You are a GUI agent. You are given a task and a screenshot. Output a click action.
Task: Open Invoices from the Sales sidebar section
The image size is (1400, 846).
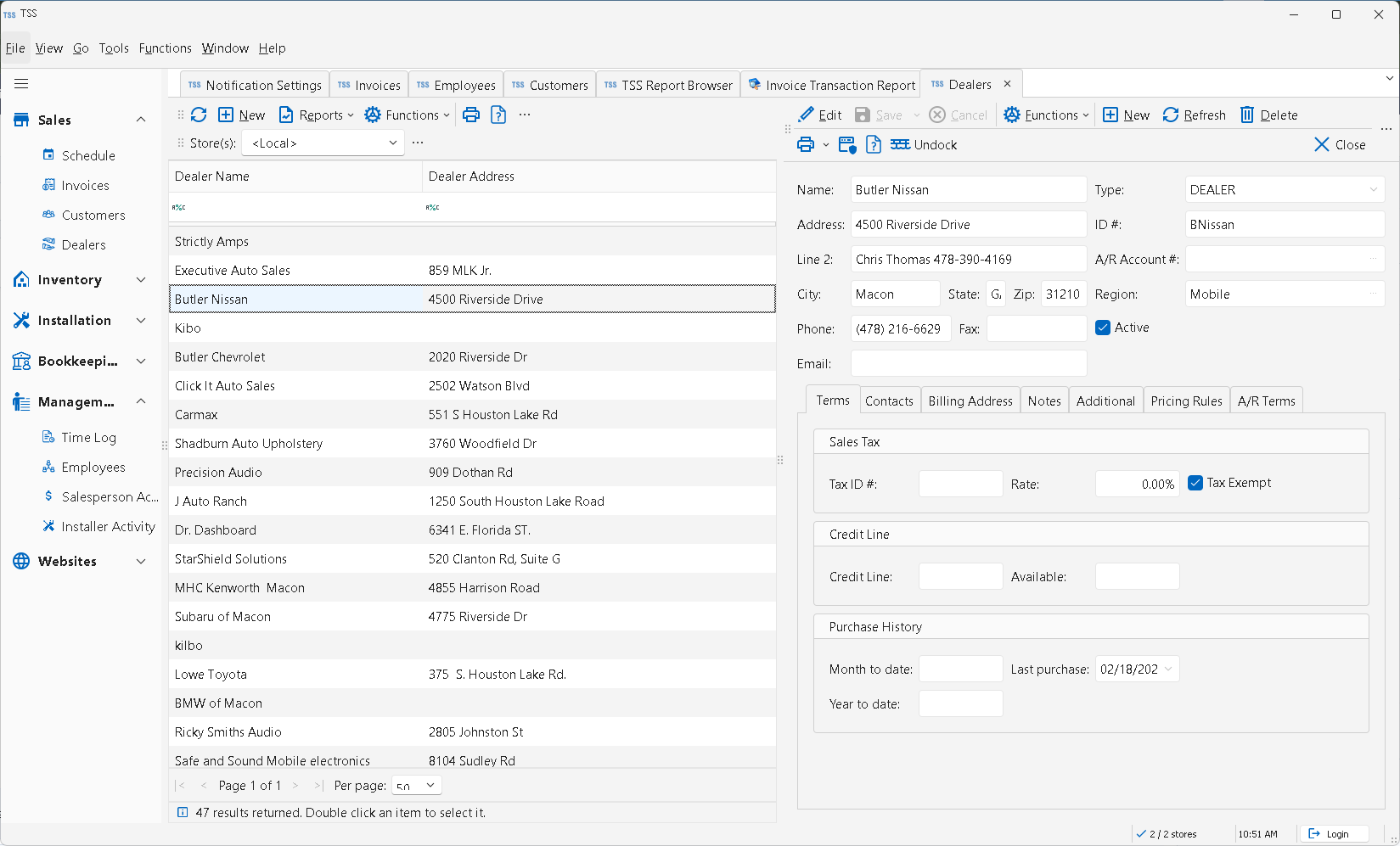[x=85, y=186]
